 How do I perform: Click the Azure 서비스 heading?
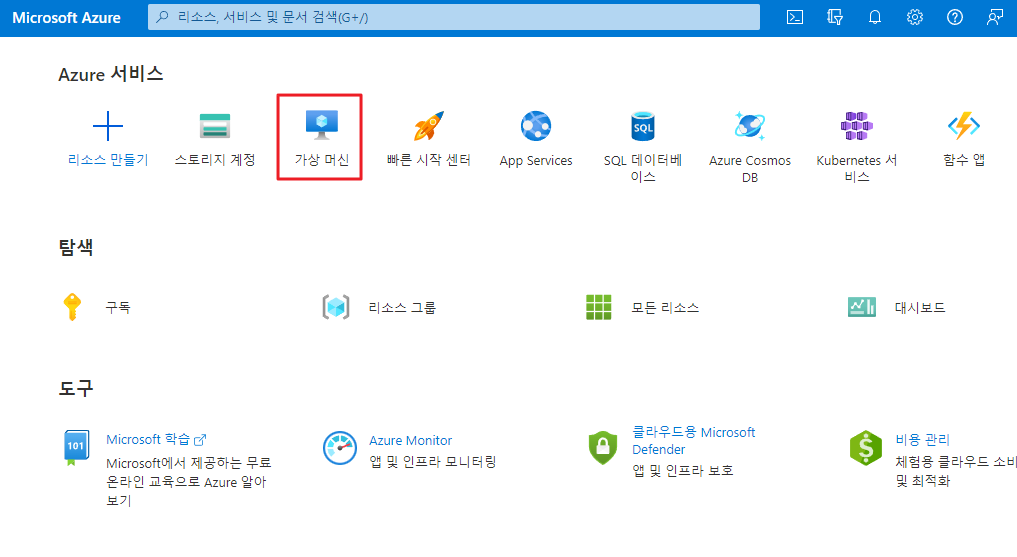pyautogui.click(x=111, y=74)
